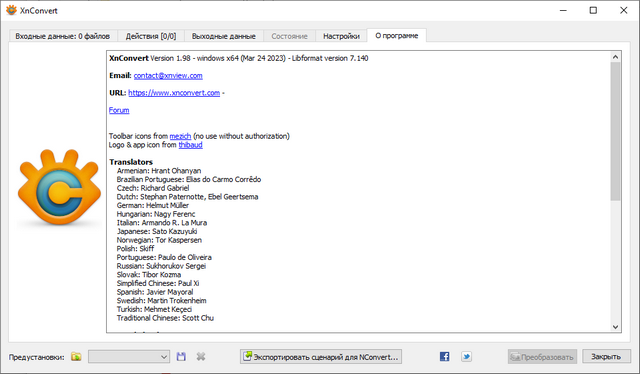640x374 pixels.
Task: Click Russian: Sukhorukov Sergei entry
Action: pyautogui.click(x=161, y=266)
